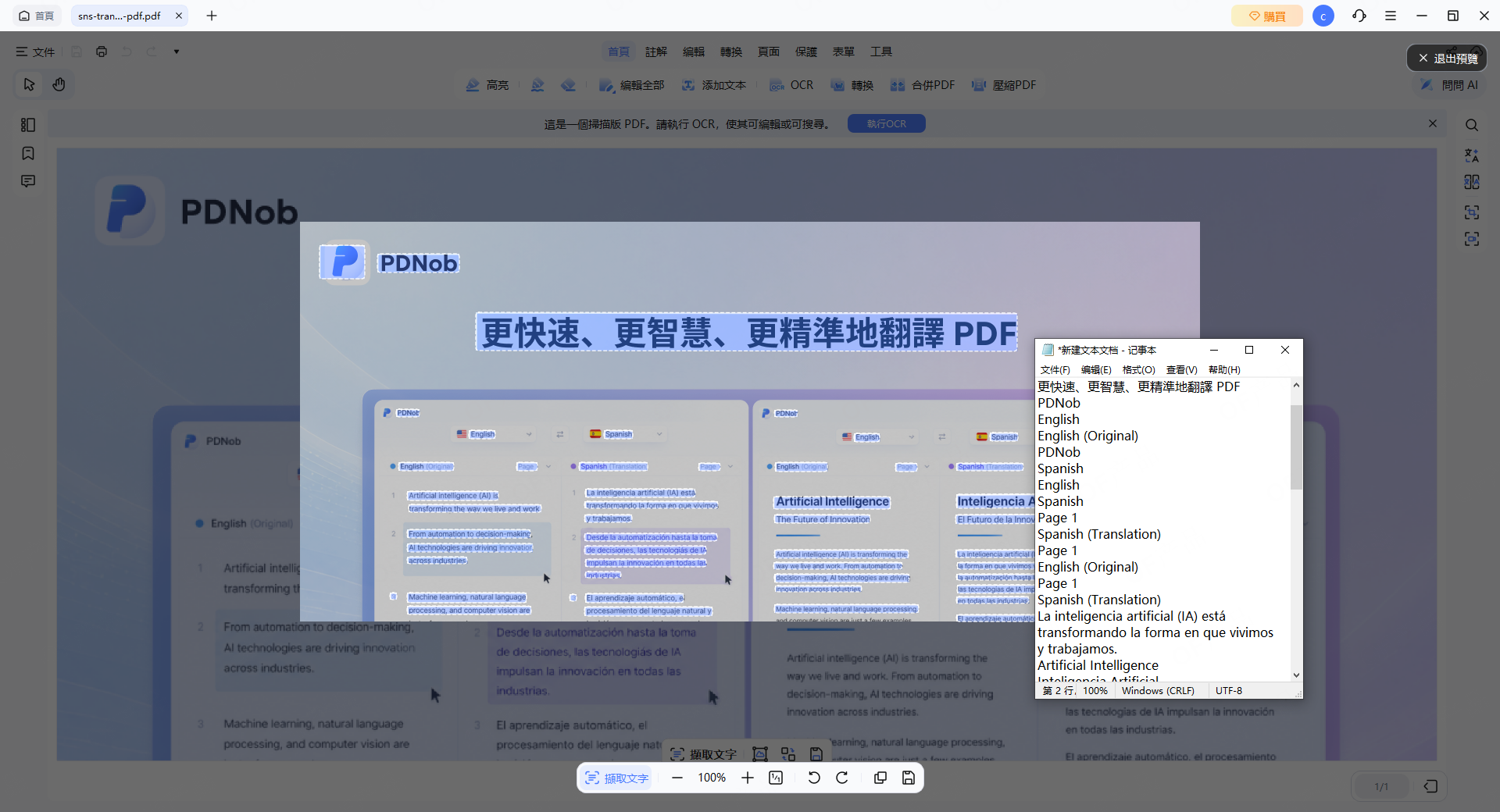
Task: Open Notepad's 查看(V) menu
Action: pyautogui.click(x=1181, y=370)
